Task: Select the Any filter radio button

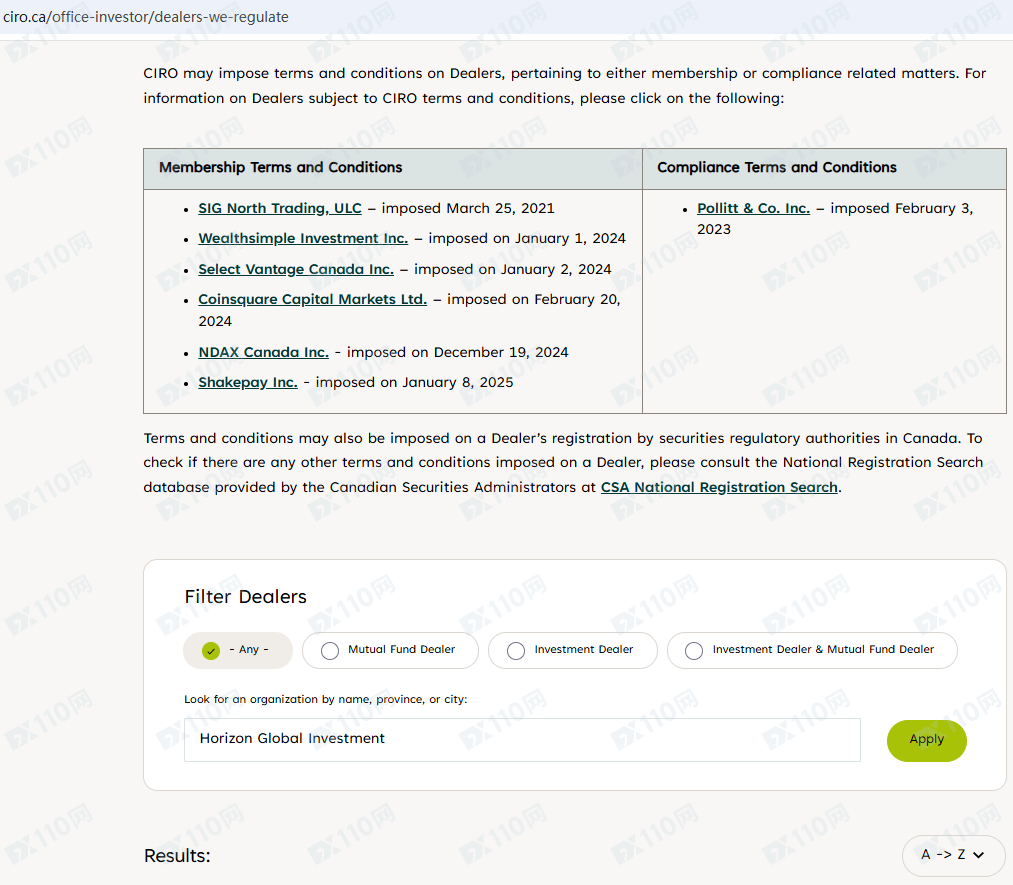Action: [x=211, y=650]
